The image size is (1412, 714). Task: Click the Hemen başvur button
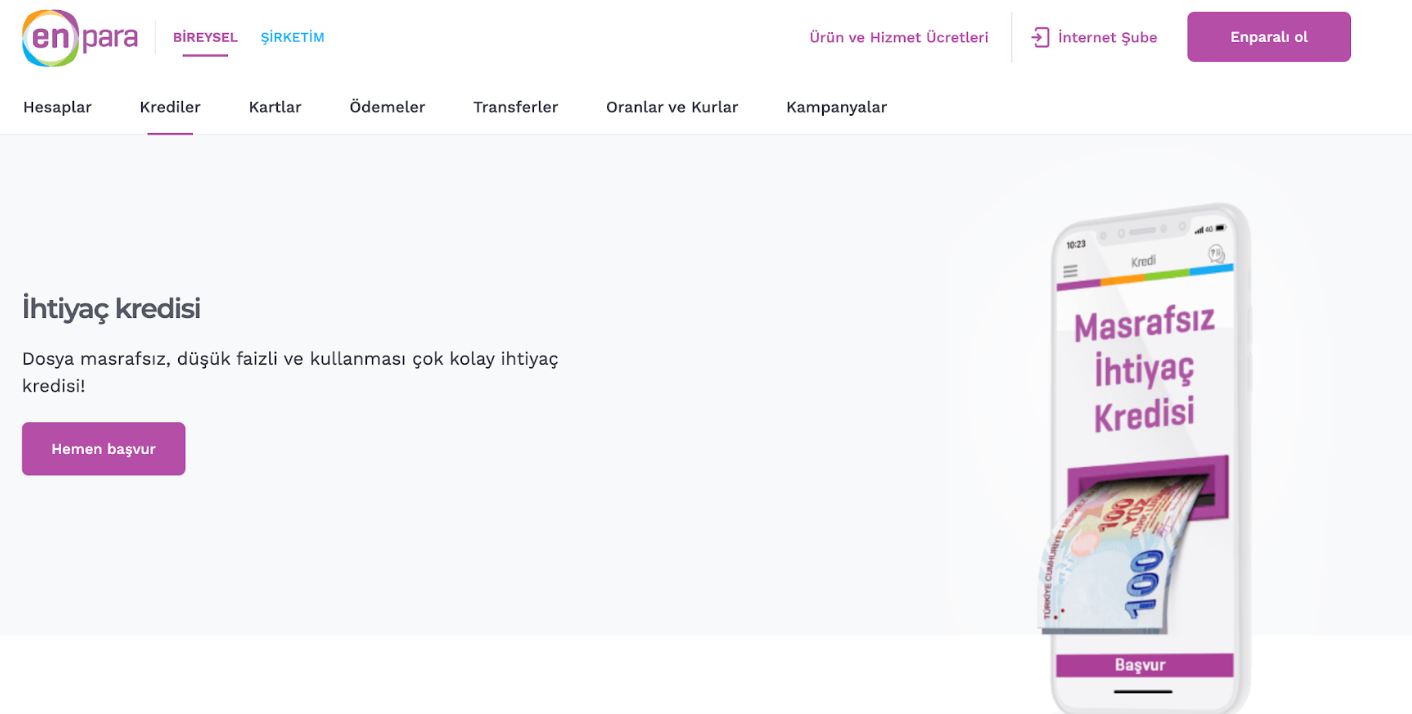point(104,449)
